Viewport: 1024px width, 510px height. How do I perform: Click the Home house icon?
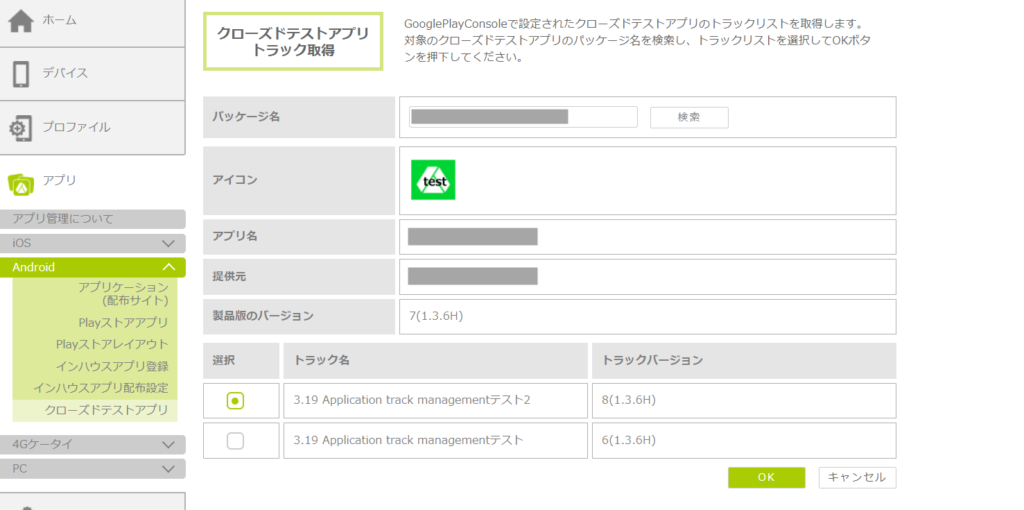(20, 21)
